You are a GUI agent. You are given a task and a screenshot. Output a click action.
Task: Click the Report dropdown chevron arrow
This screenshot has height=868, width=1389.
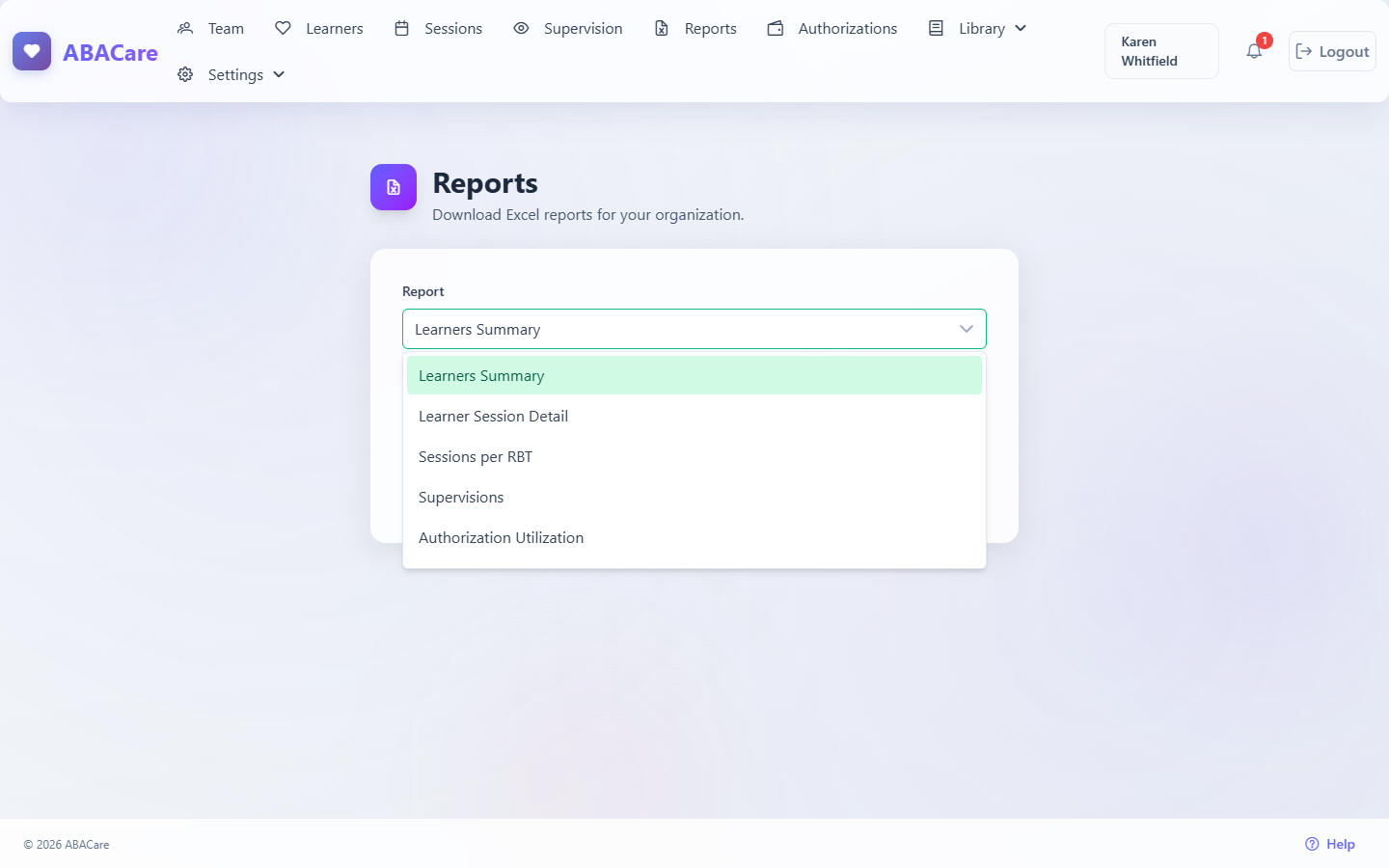pyautogui.click(x=967, y=329)
